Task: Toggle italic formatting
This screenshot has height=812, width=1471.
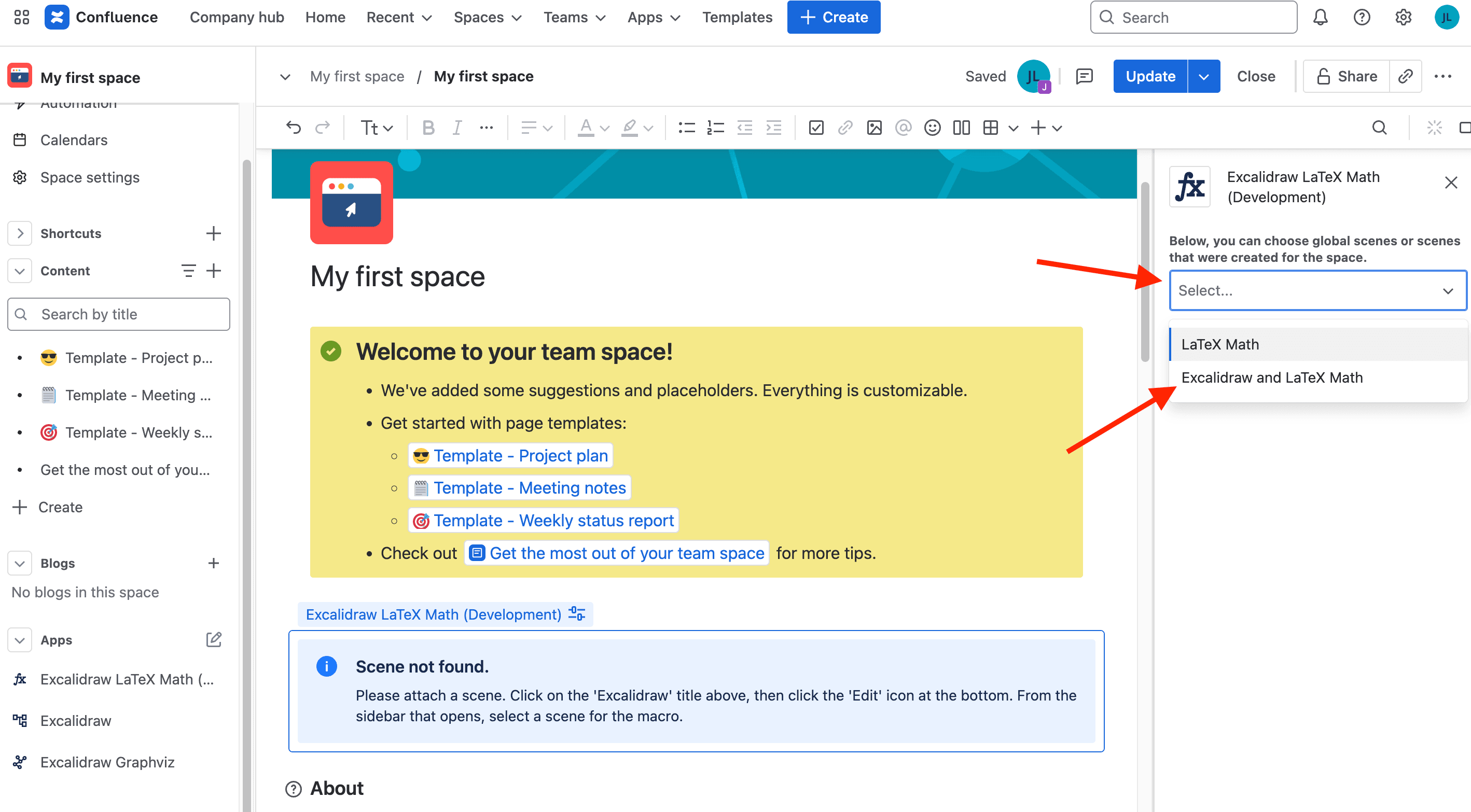Action: pyautogui.click(x=457, y=128)
